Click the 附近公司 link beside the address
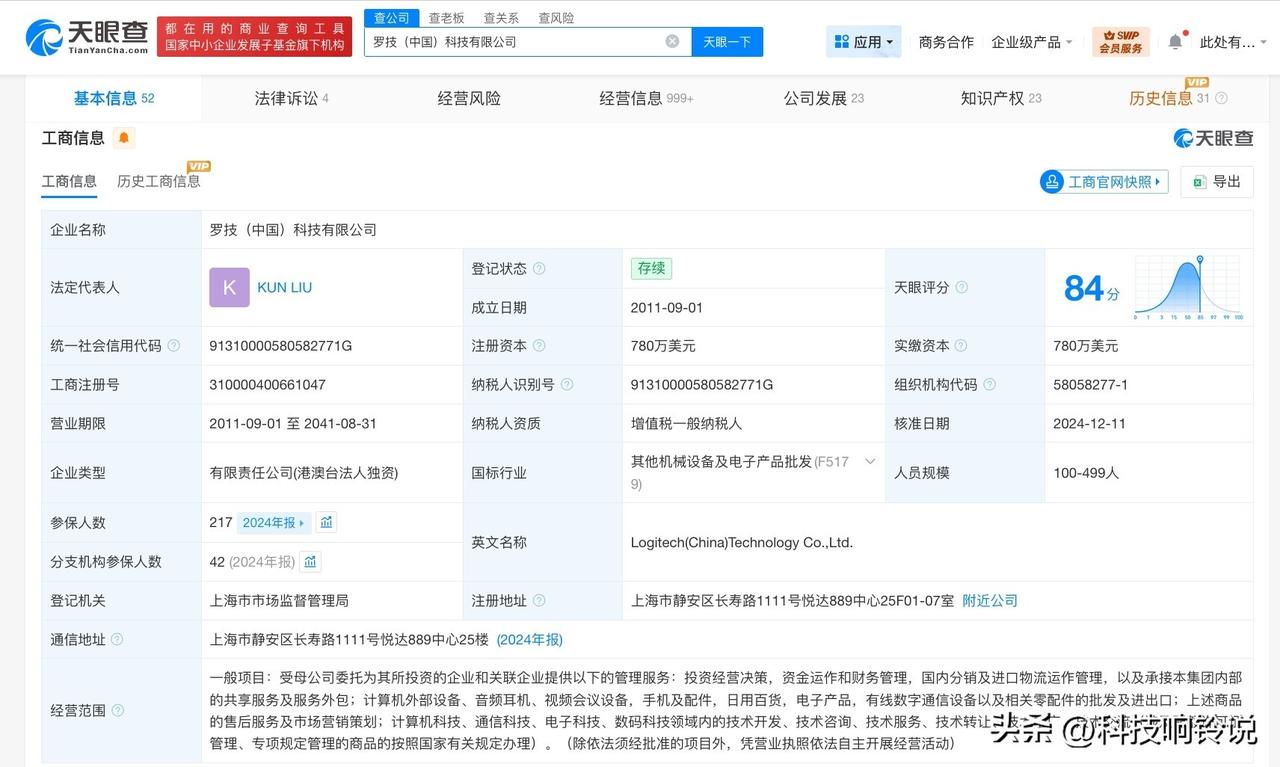The width and height of the screenshot is (1280, 767). click(990, 600)
